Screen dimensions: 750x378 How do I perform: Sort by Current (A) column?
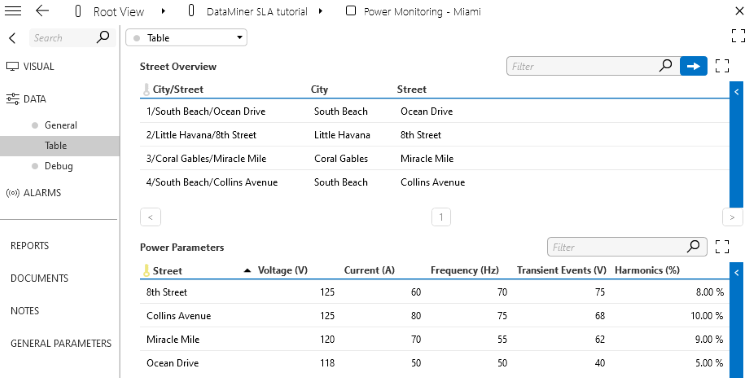pyautogui.click(x=369, y=270)
